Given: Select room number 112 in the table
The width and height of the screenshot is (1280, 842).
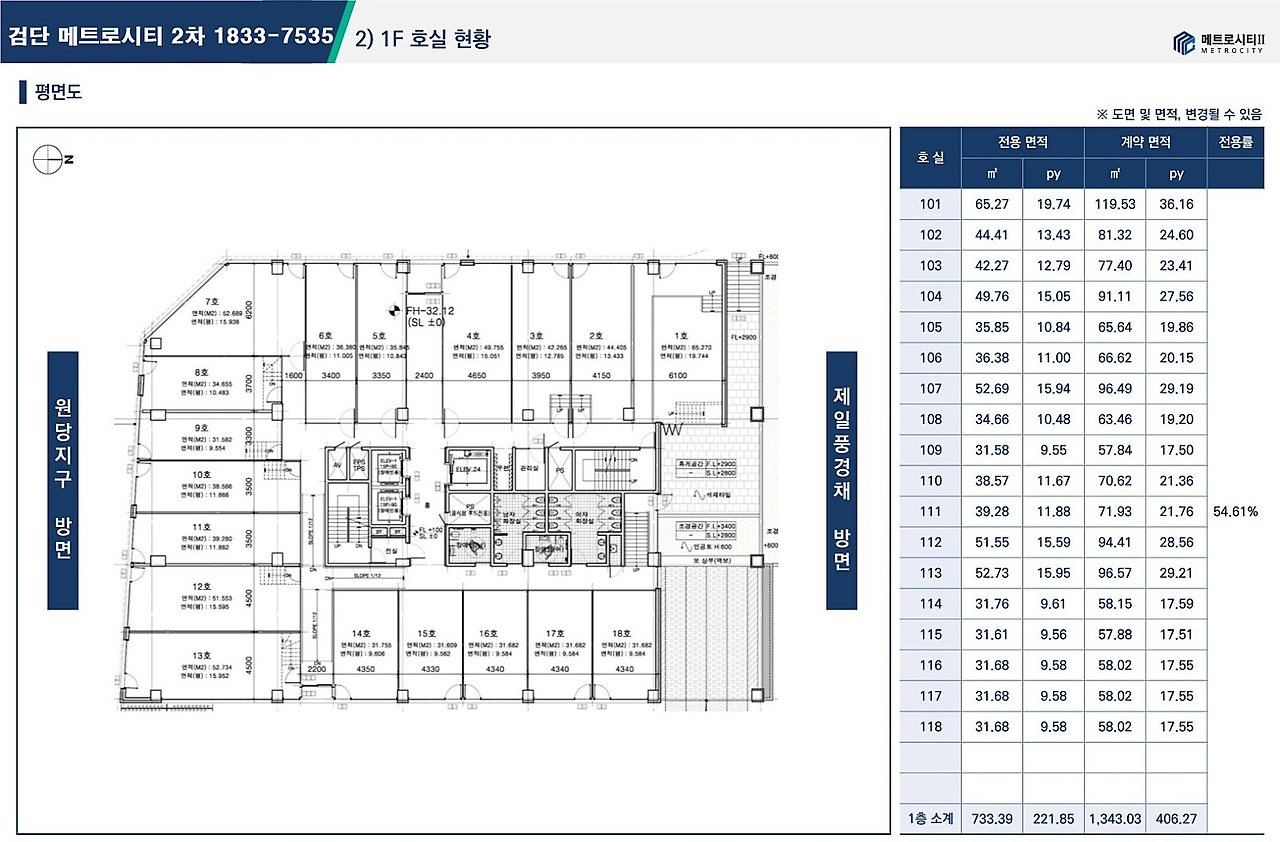Looking at the screenshot, I should coord(930,542).
